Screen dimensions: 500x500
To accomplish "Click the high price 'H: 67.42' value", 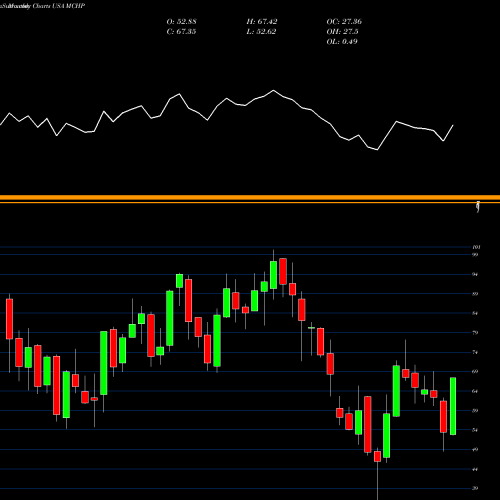I will click(x=262, y=21).
